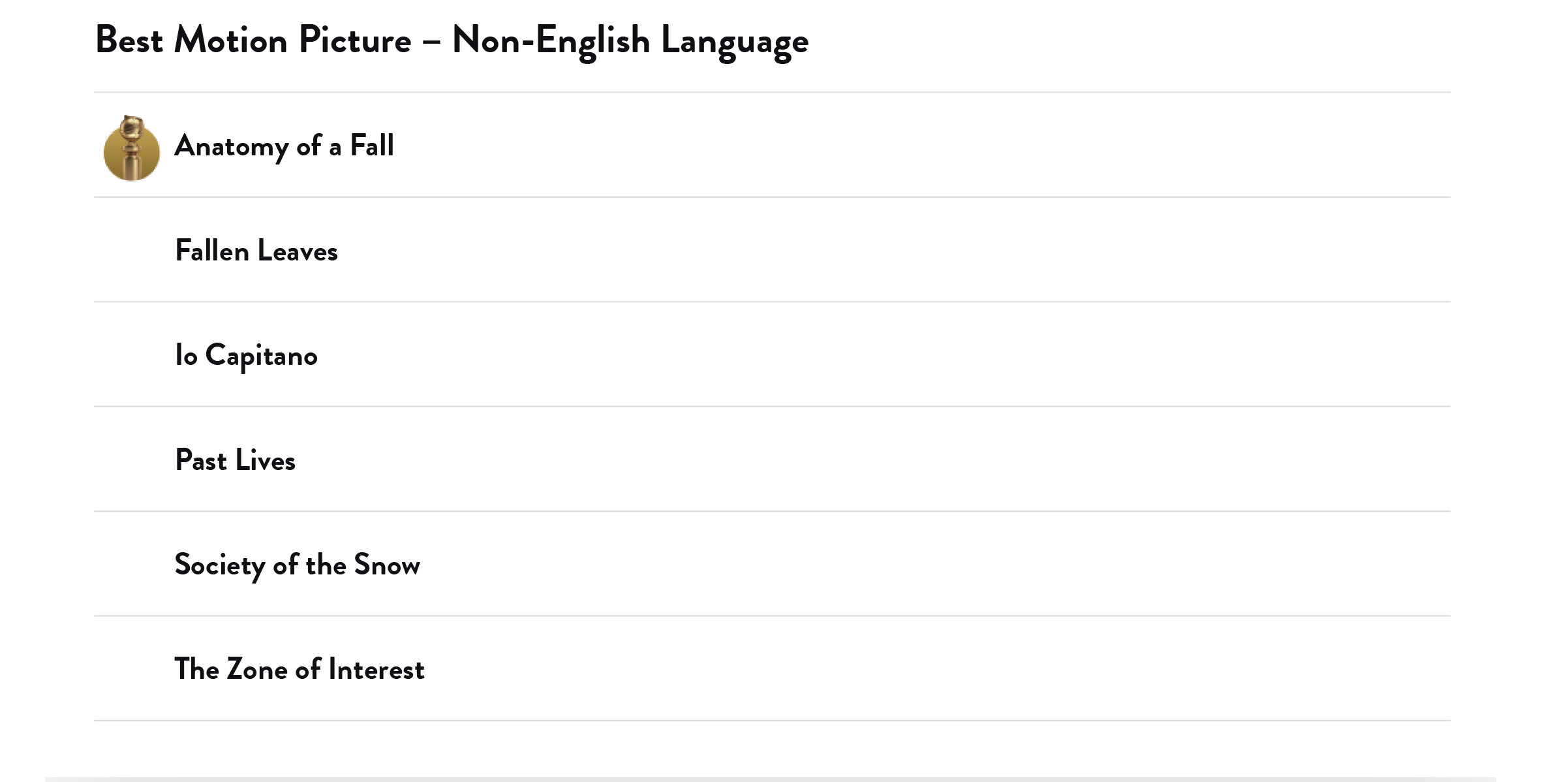Image resolution: width=1568 pixels, height=782 pixels.
Task: Click the Best Motion Picture category heading
Action: click(253, 40)
